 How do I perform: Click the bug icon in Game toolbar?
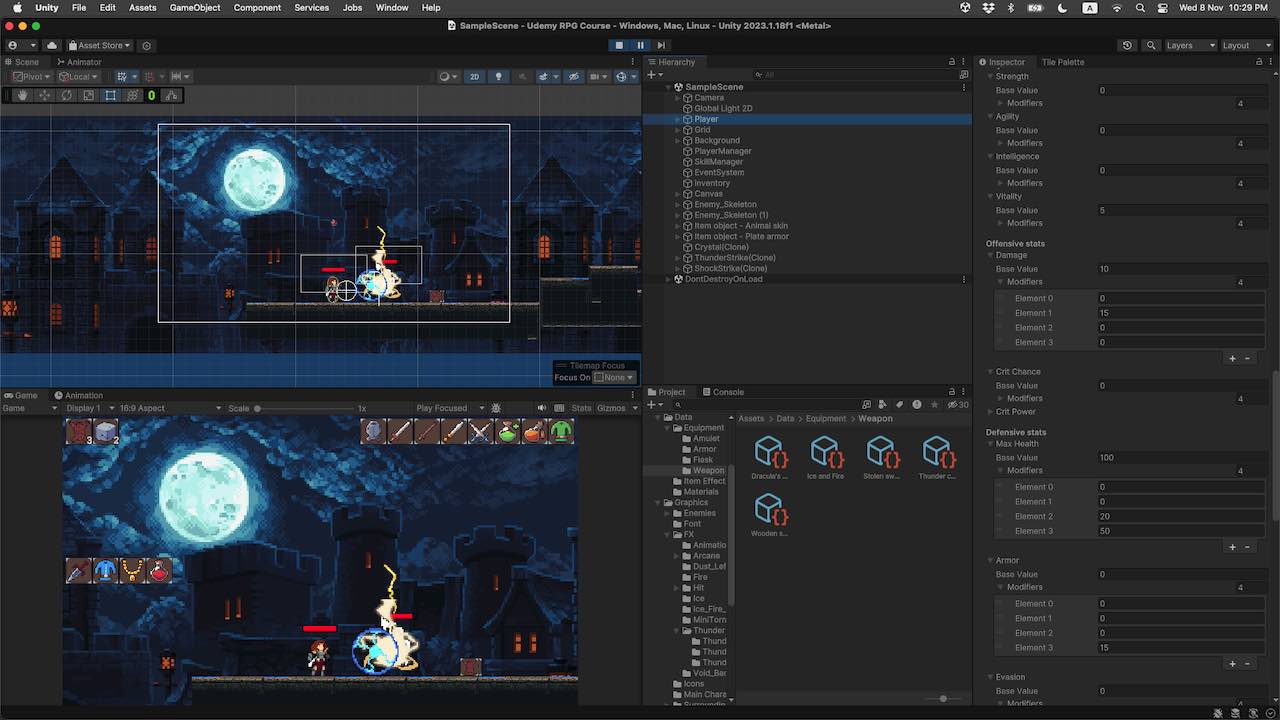496,408
